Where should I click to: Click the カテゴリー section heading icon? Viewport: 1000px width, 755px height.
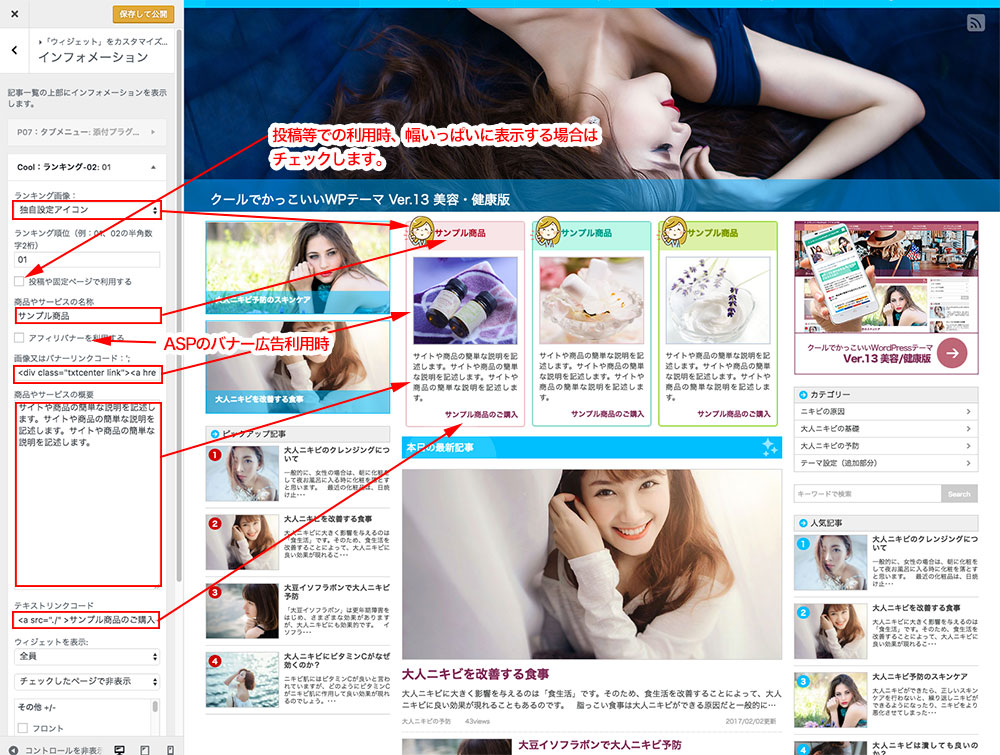[x=804, y=395]
